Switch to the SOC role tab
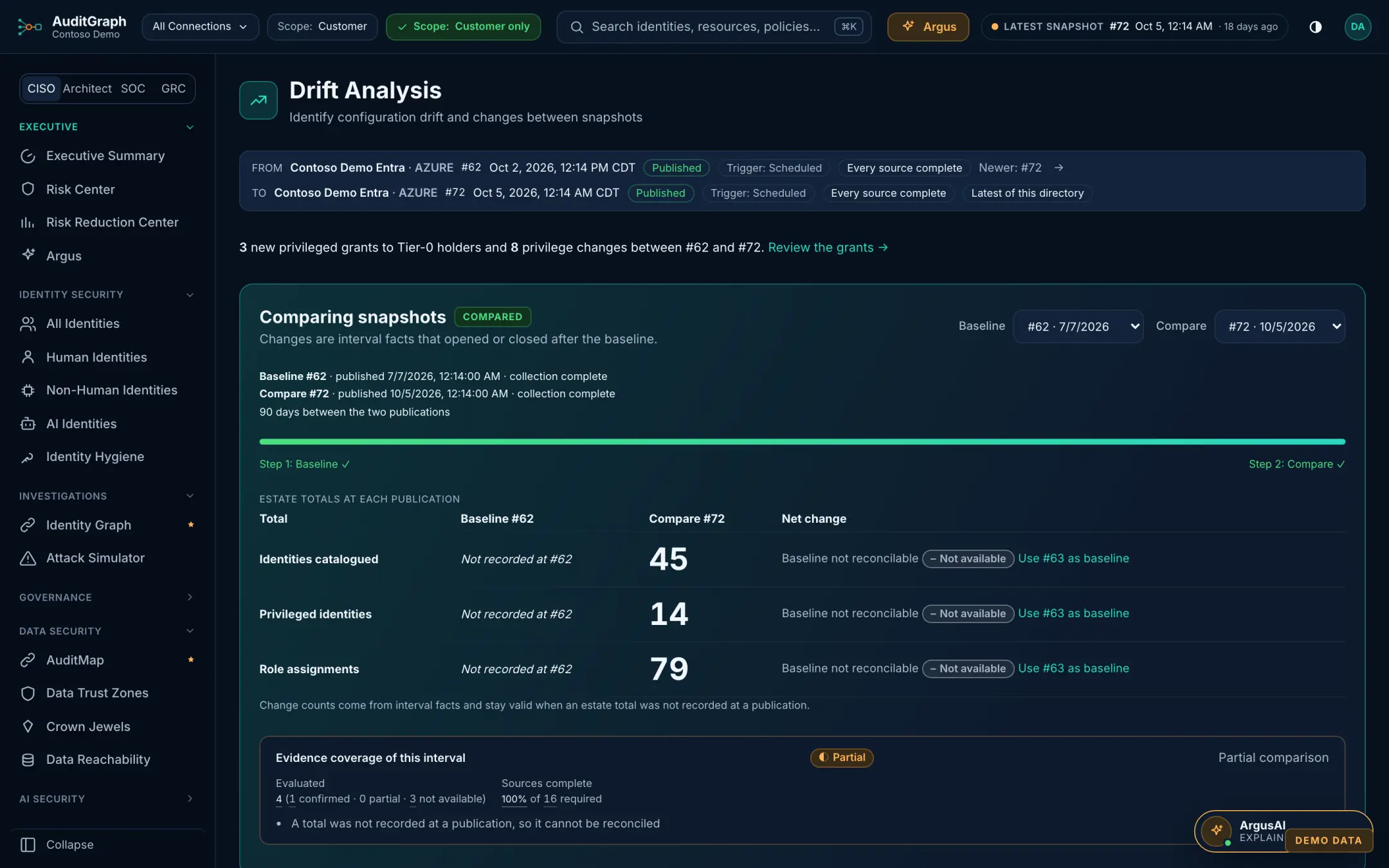This screenshot has height=868, width=1389. (x=133, y=88)
